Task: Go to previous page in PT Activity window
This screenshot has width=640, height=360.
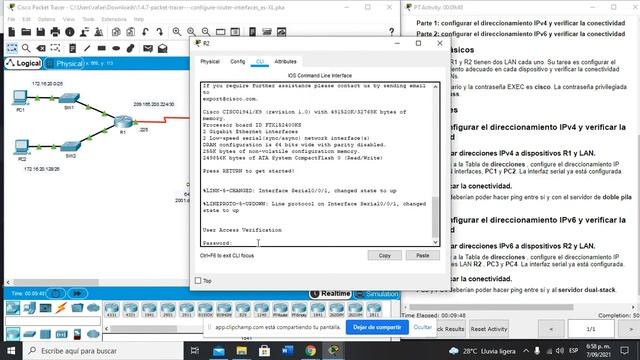Action: [551, 329]
